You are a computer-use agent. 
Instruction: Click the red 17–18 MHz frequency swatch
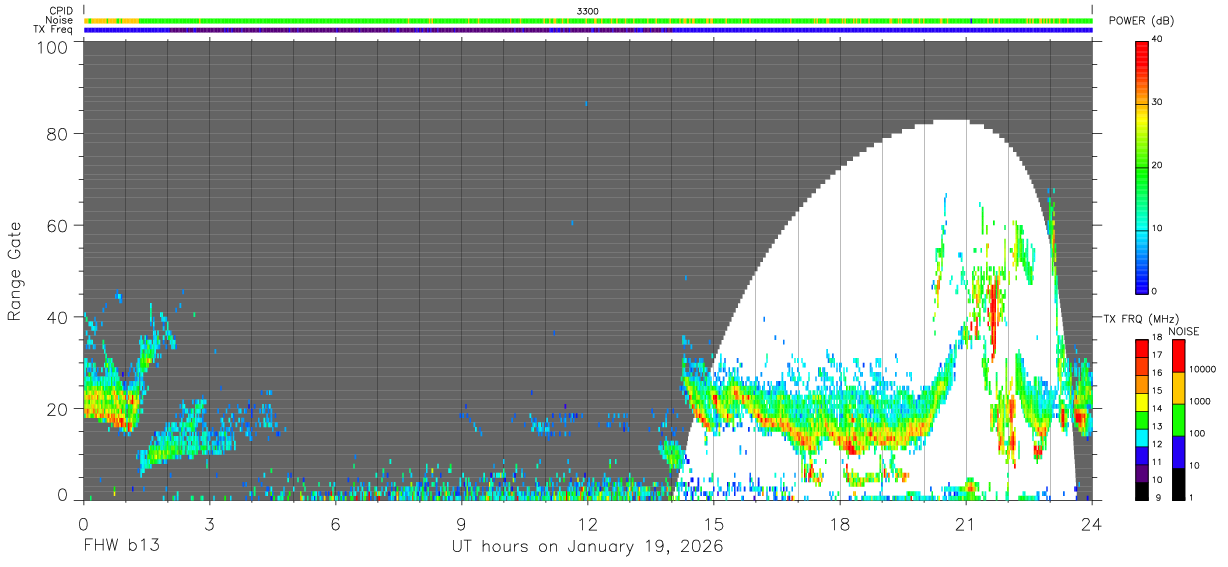tap(1142, 347)
